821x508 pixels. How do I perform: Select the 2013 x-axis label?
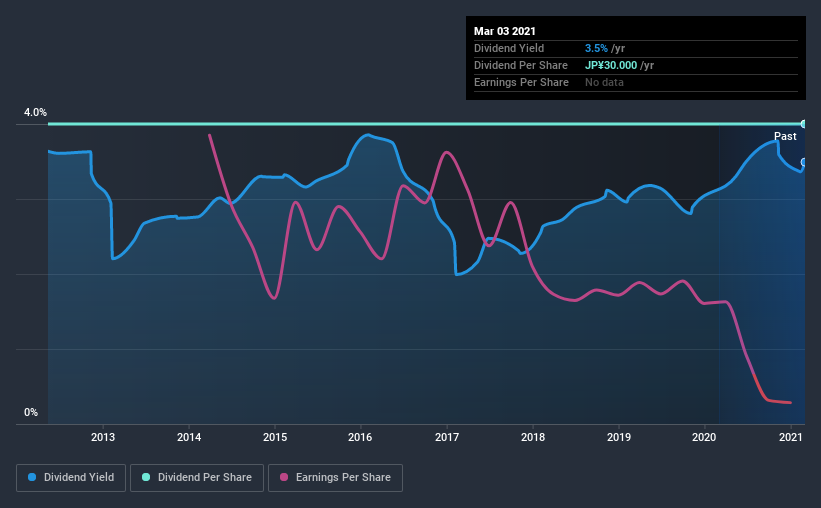point(103,437)
